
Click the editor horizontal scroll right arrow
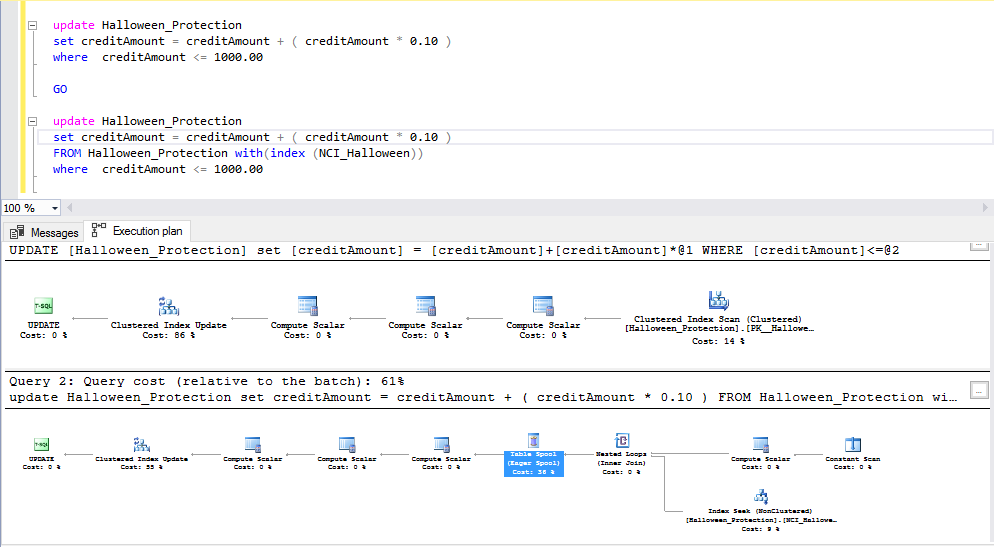pos(985,207)
